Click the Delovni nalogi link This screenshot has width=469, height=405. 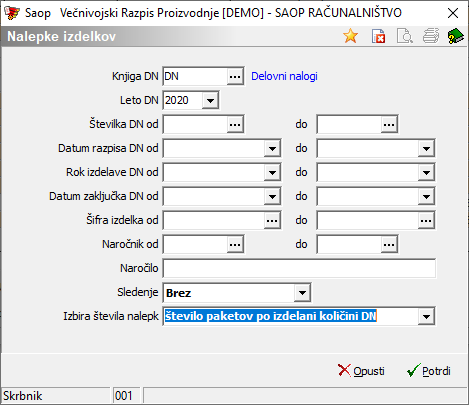pos(284,76)
